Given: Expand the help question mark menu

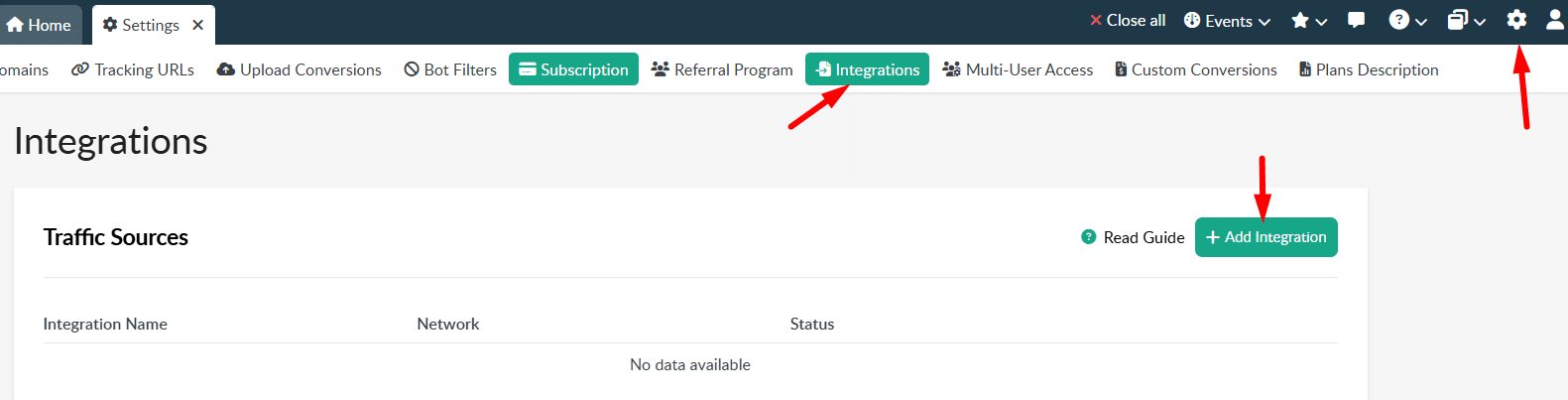Looking at the screenshot, I should point(1406,21).
